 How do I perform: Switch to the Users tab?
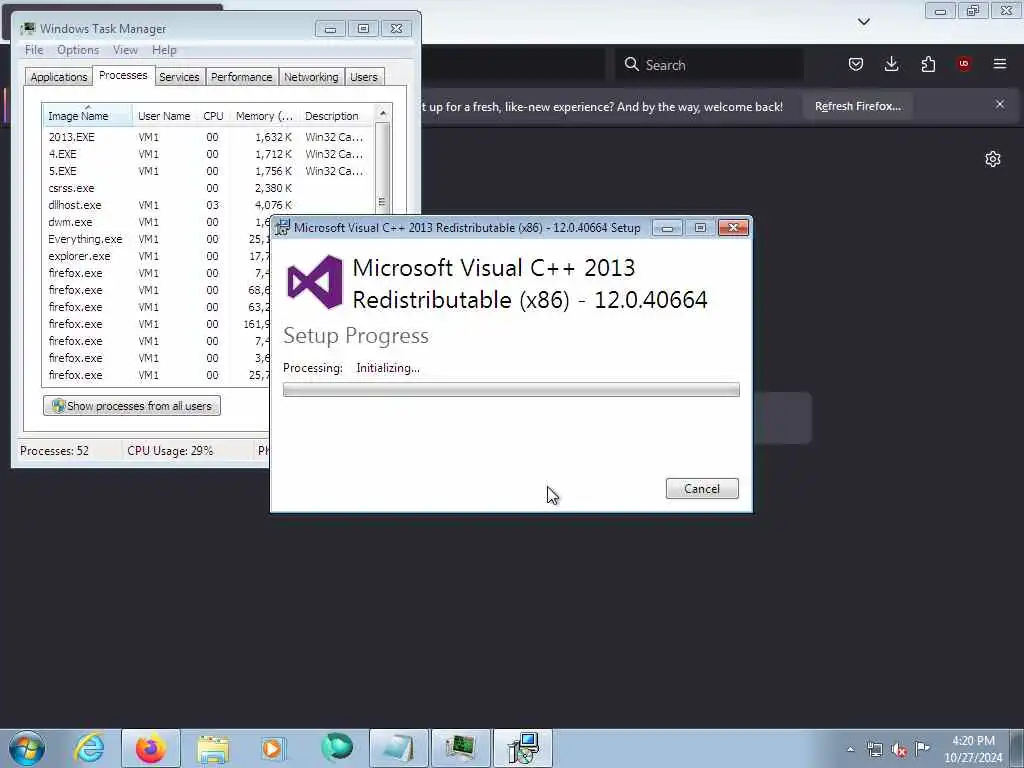364,76
